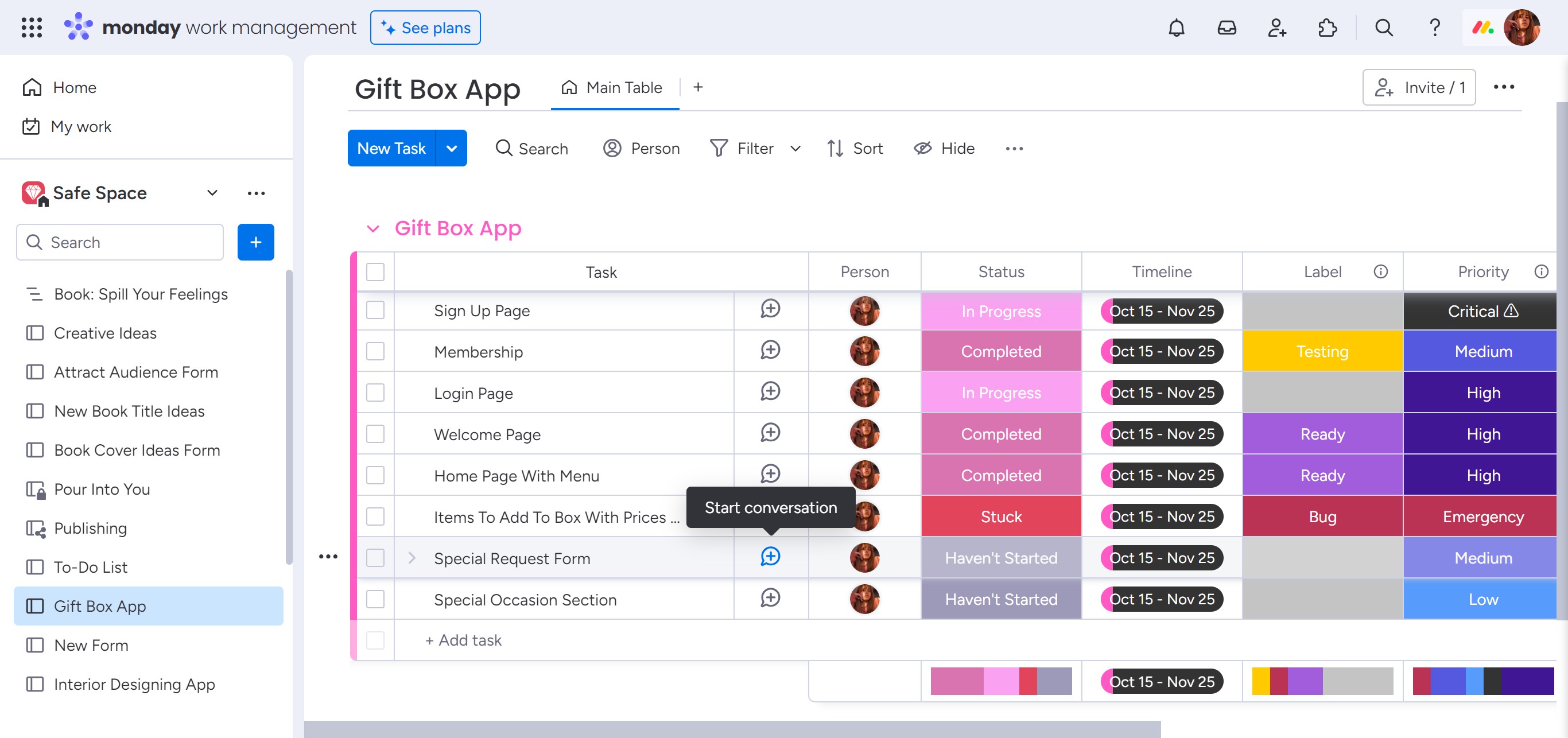Click the sidebar workspace Search field
This screenshot has width=1568, height=738.
pyautogui.click(x=121, y=242)
